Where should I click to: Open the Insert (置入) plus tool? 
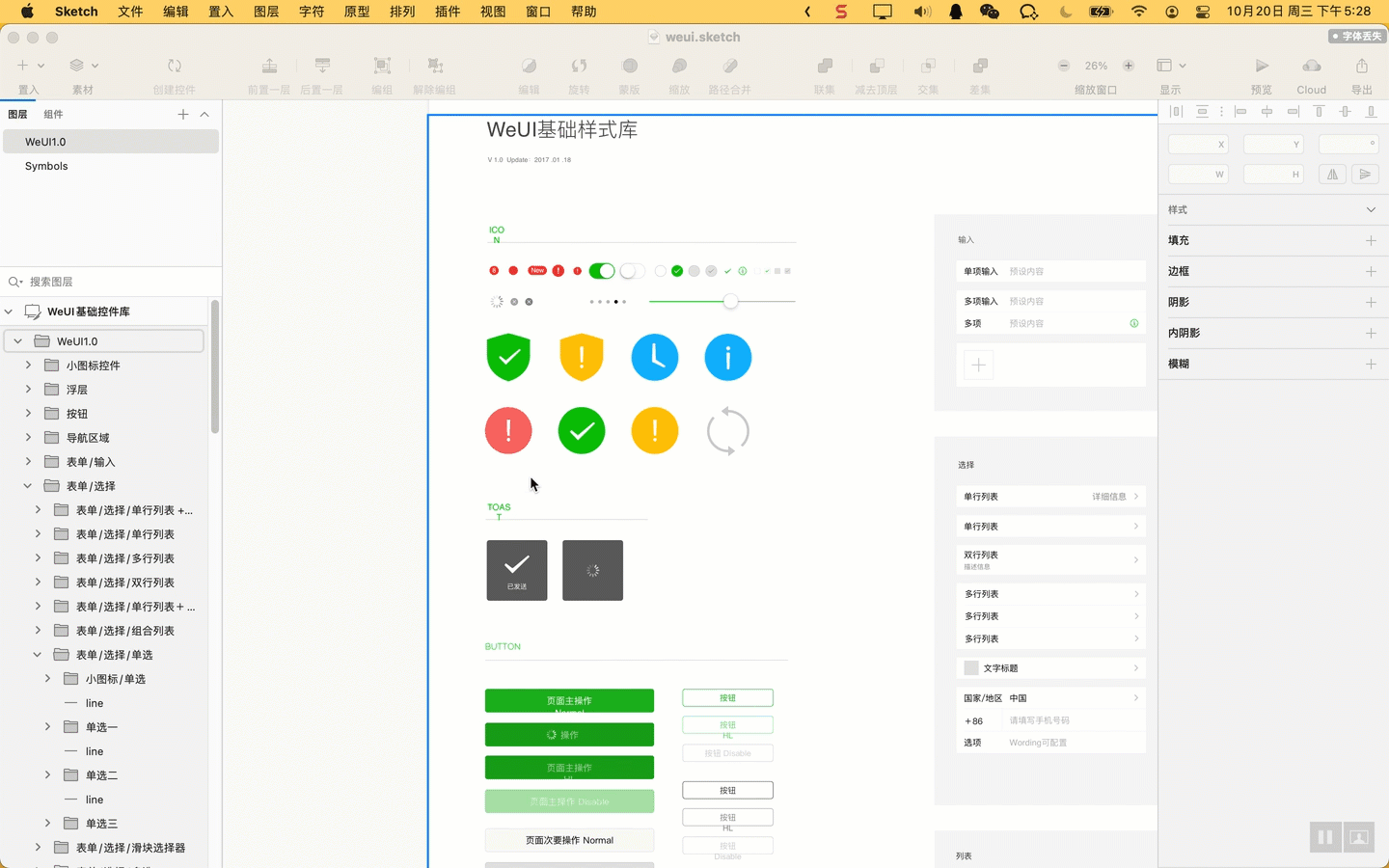tap(22, 66)
